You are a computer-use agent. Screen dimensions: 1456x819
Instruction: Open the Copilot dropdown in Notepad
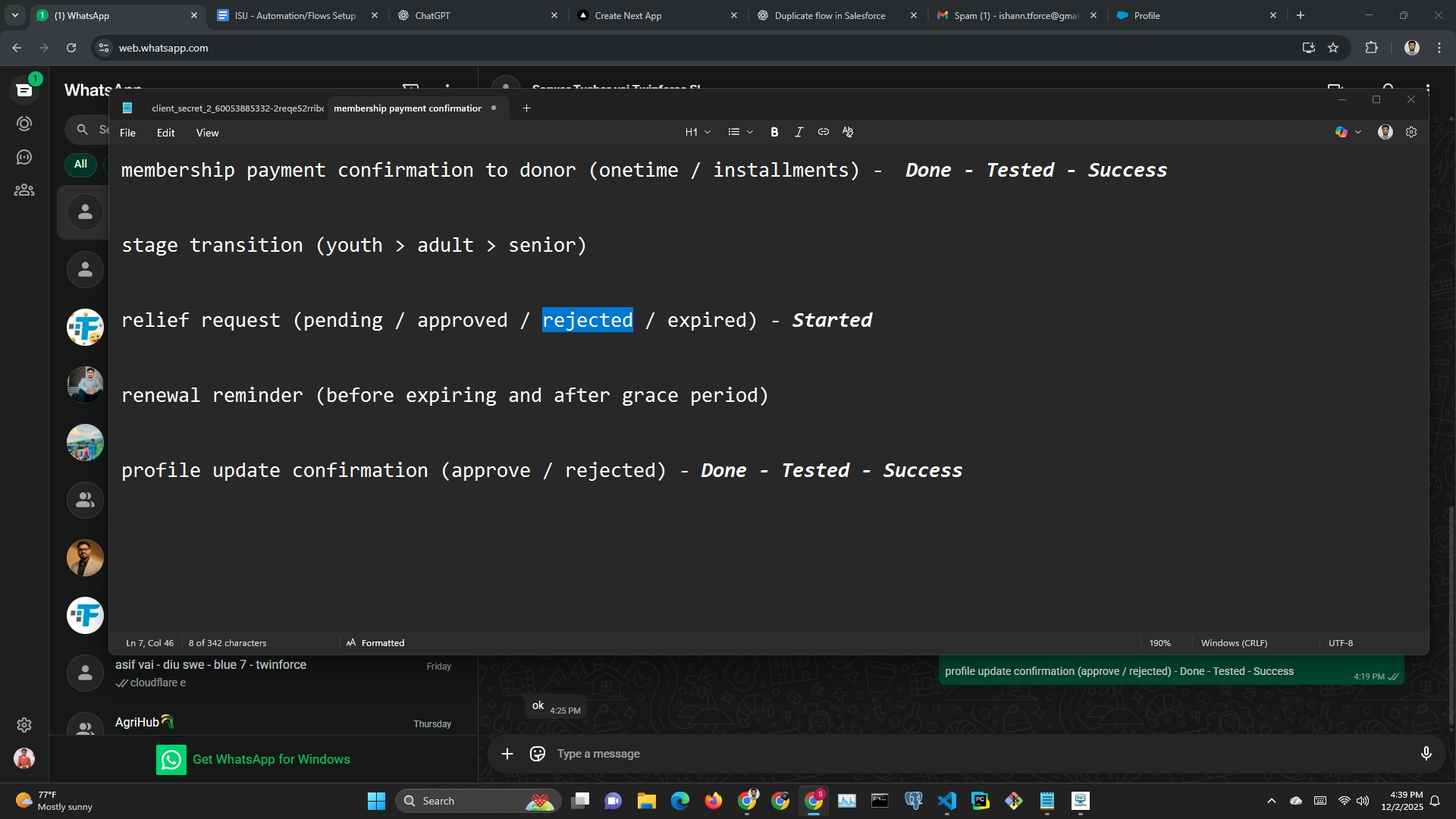click(x=1357, y=132)
